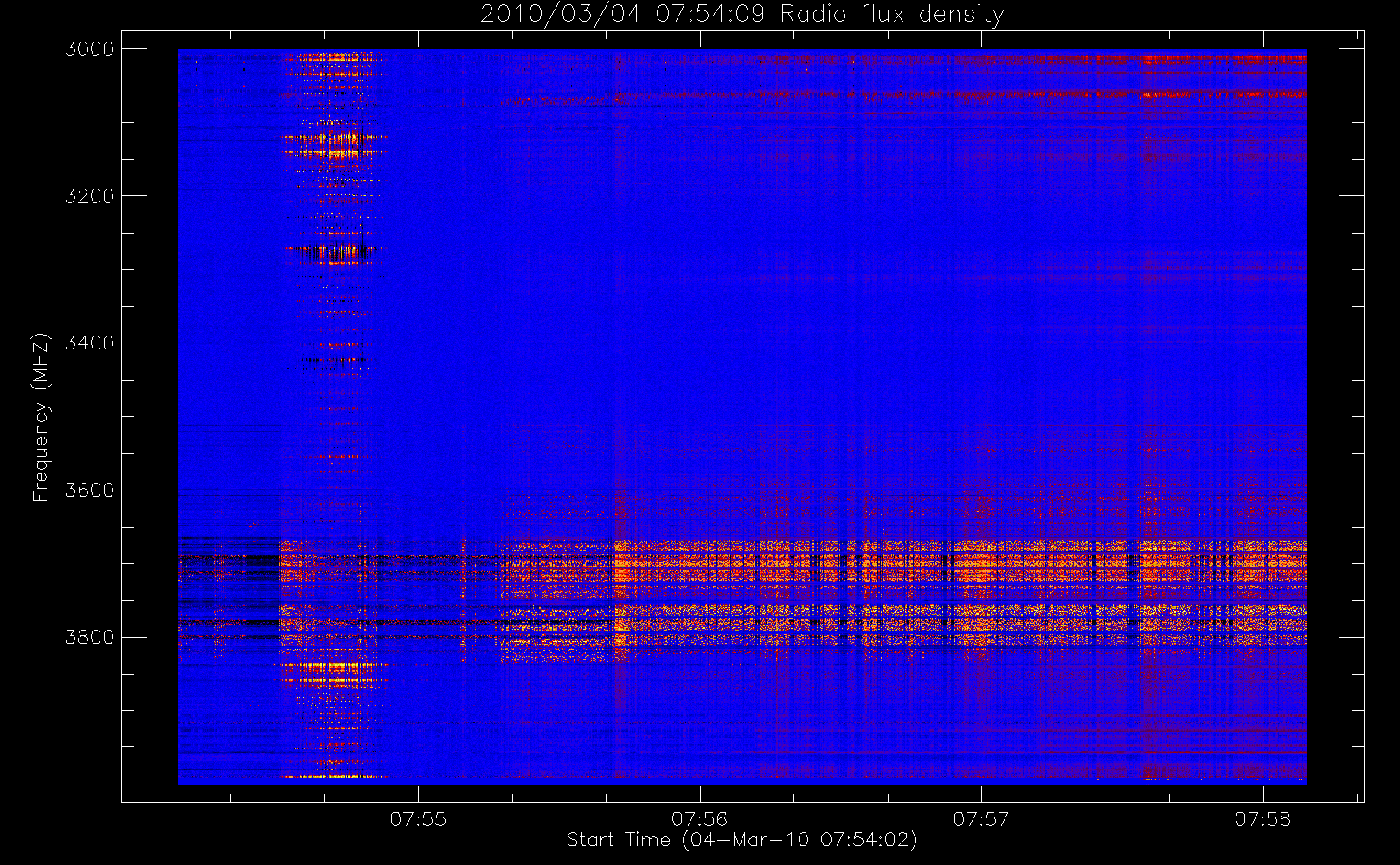Viewport: 1400px width, 865px height.
Task: Select the 3000 frequency axis label
Action: click(x=90, y=49)
